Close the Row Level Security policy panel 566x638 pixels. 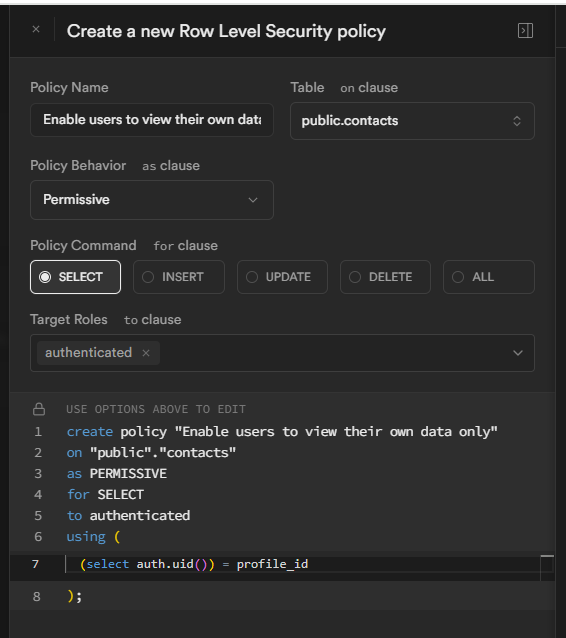click(x=36, y=29)
